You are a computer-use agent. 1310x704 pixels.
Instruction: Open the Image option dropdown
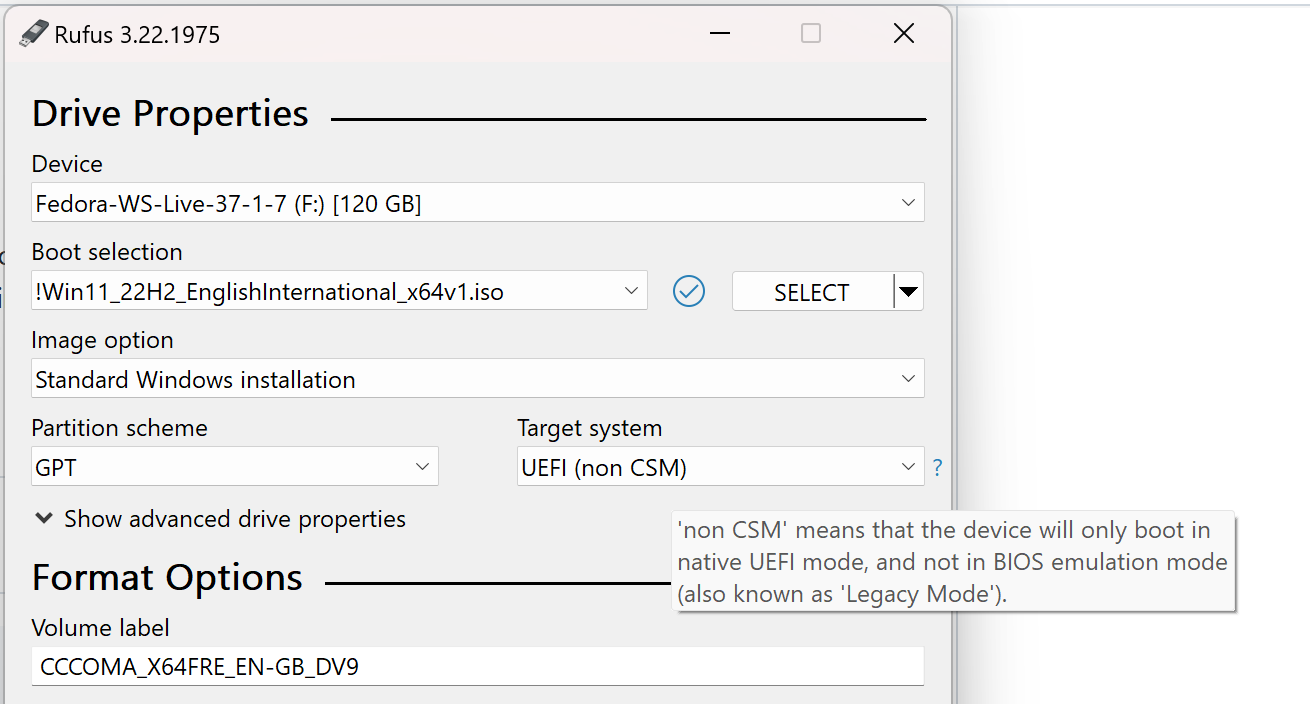[x=909, y=378]
